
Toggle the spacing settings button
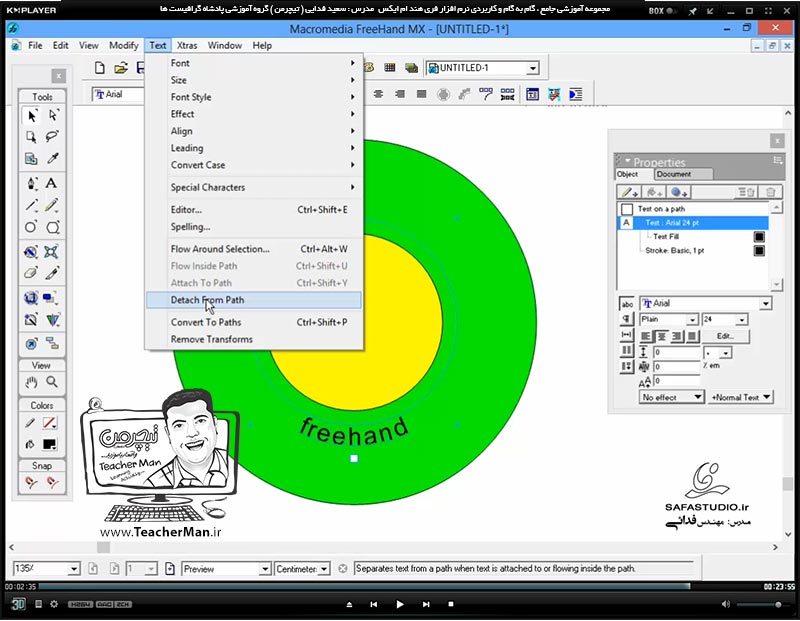[627, 335]
